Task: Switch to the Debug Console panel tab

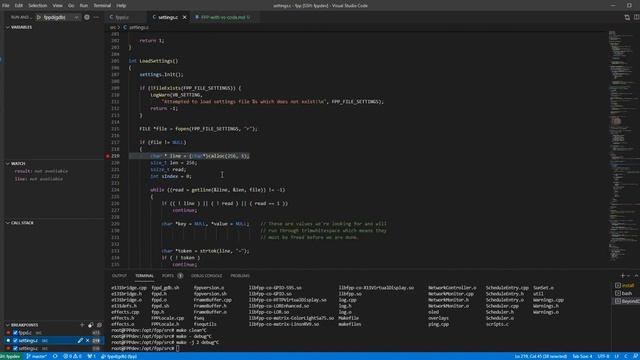Action: tap(207, 276)
